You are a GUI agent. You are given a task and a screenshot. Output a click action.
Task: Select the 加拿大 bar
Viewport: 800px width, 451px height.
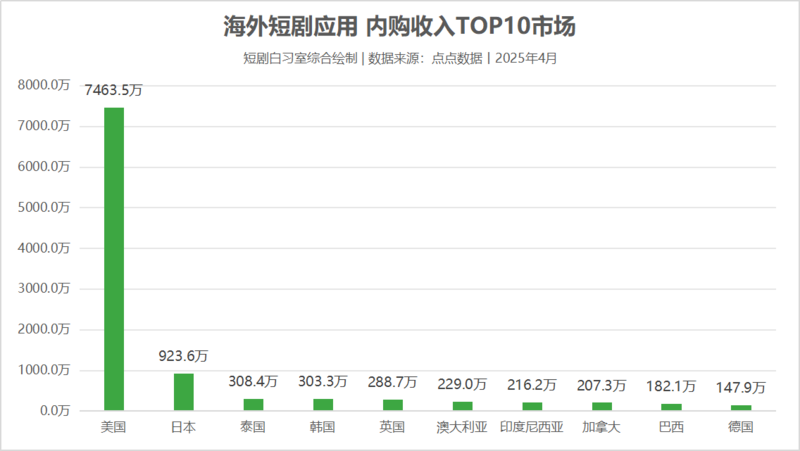[x=601, y=406]
